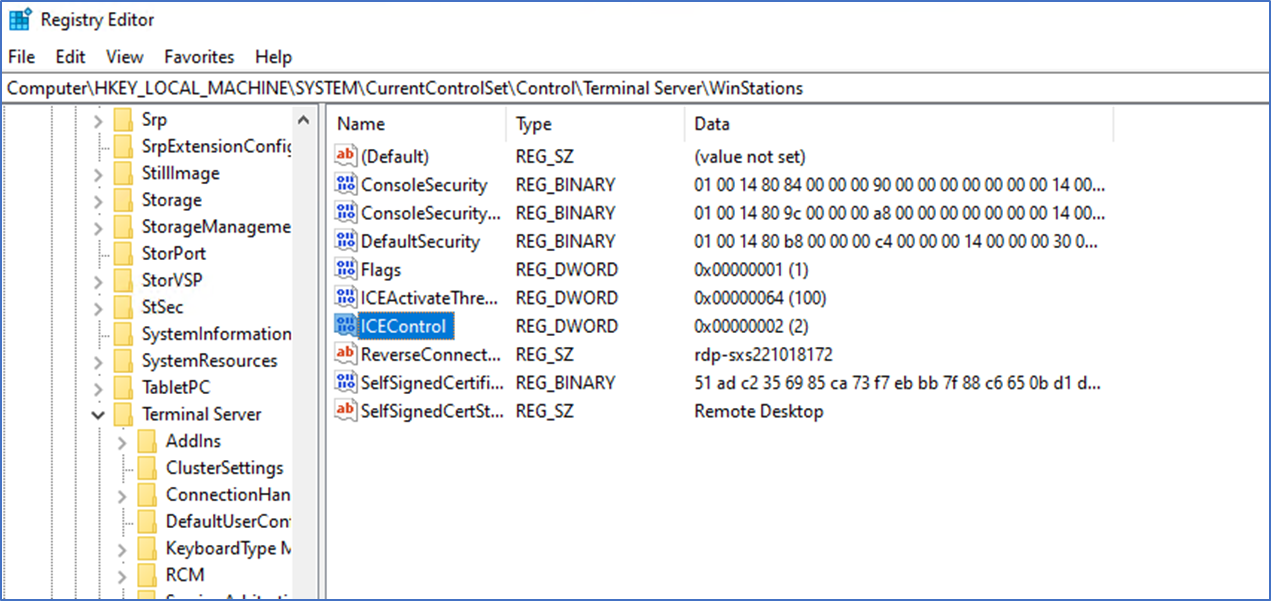Click the folder icon beside Storage
This screenshot has height=601, width=1271.
(x=124, y=200)
